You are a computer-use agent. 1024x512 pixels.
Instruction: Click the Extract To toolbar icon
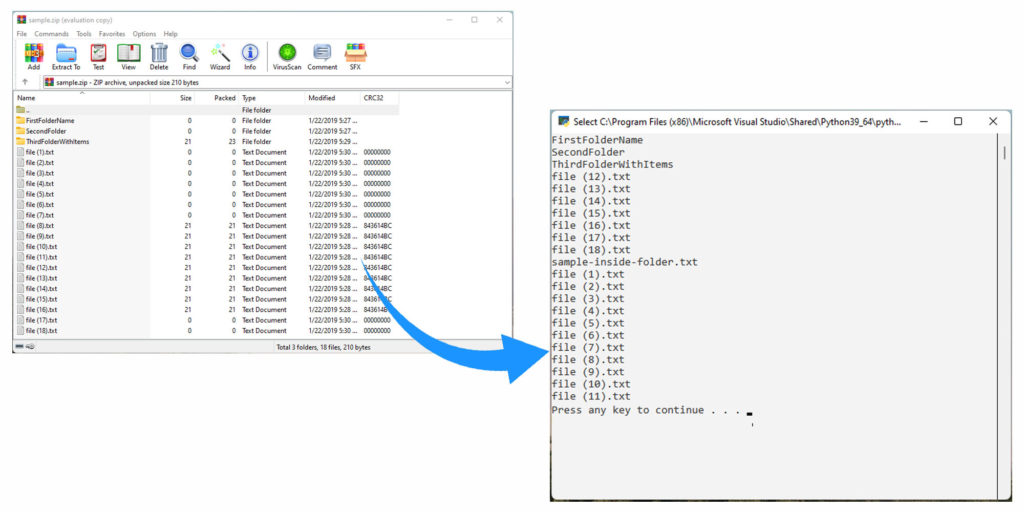click(x=66, y=56)
